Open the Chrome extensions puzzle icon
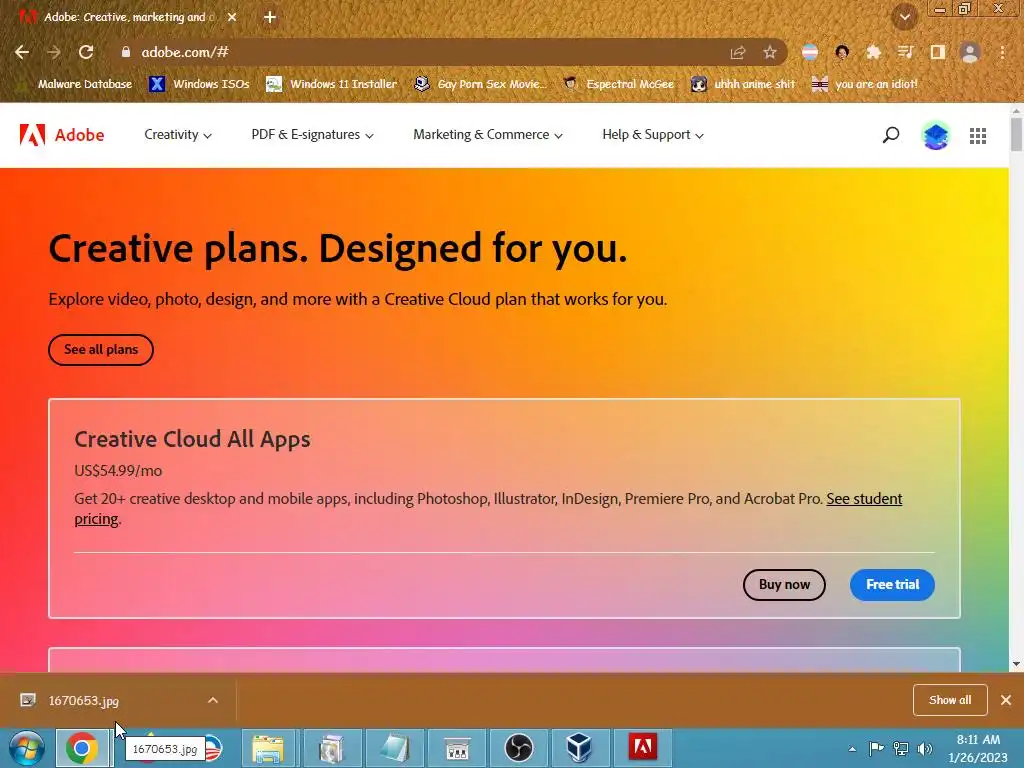 coord(873,52)
